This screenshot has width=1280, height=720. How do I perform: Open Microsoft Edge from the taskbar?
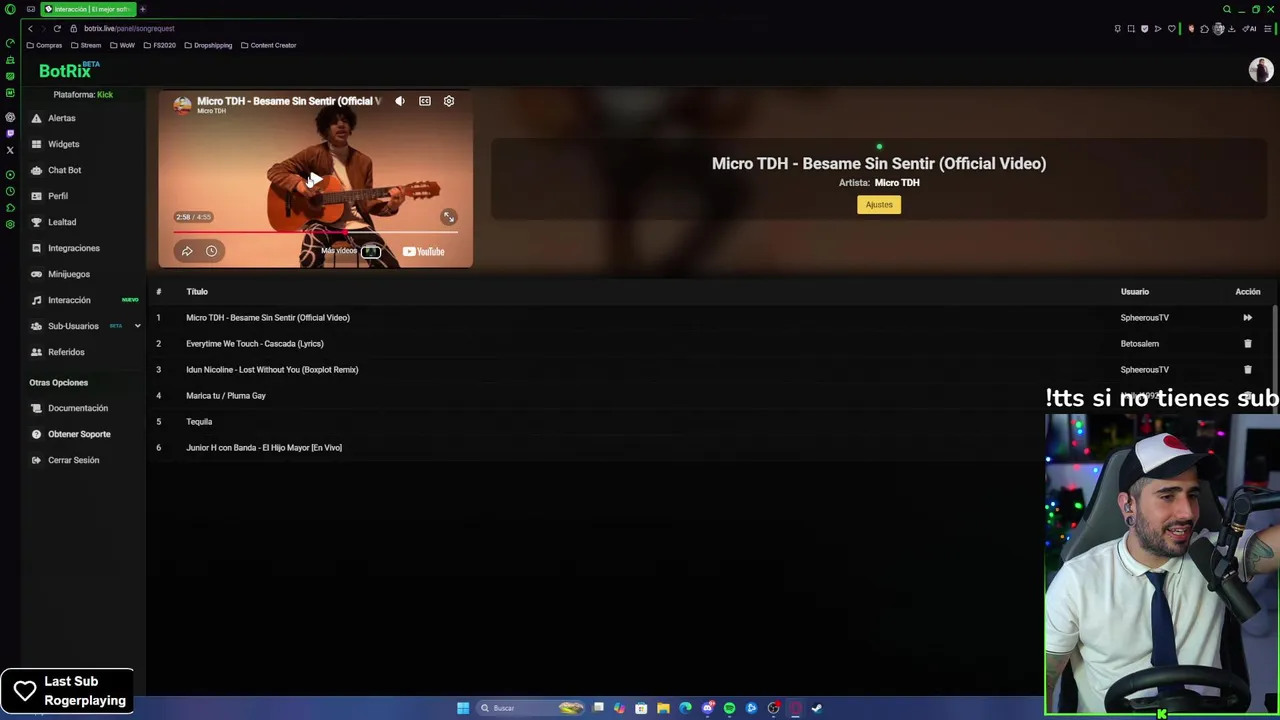coord(685,708)
